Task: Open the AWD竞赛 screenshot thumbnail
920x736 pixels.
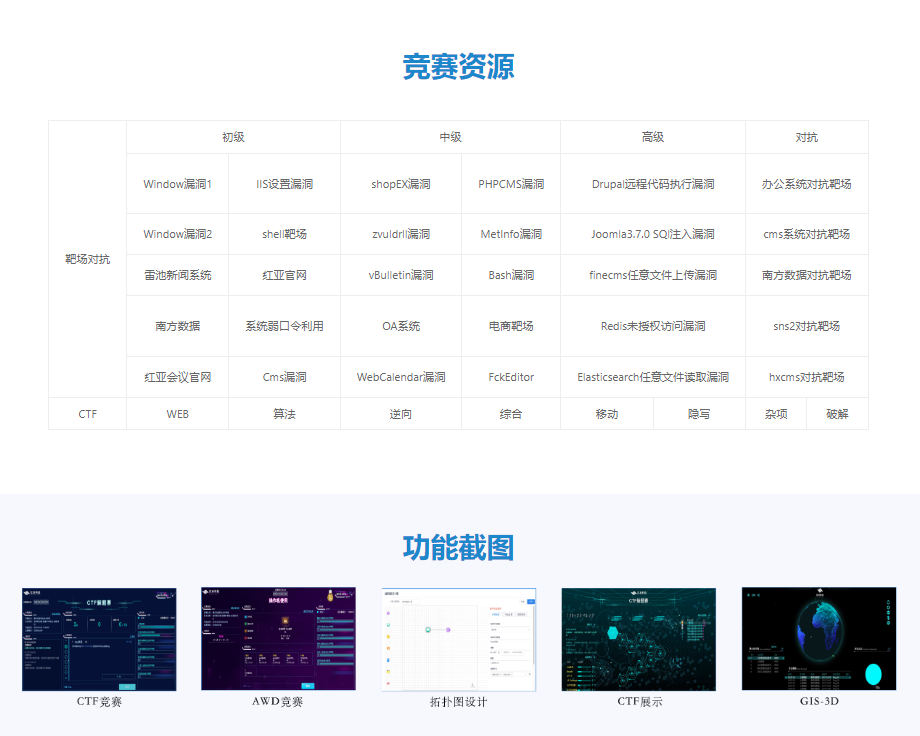Action: click(278, 639)
